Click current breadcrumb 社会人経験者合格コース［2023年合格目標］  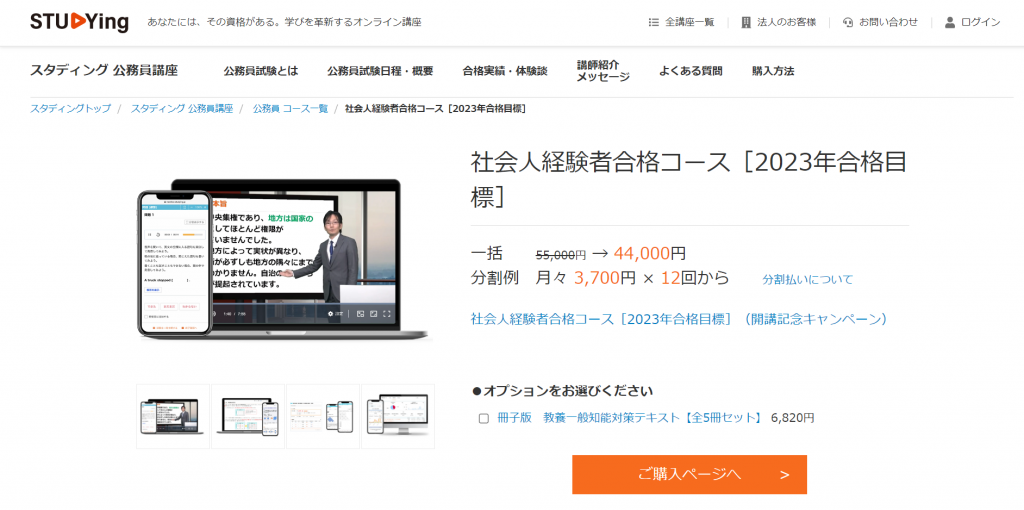[x=436, y=108]
